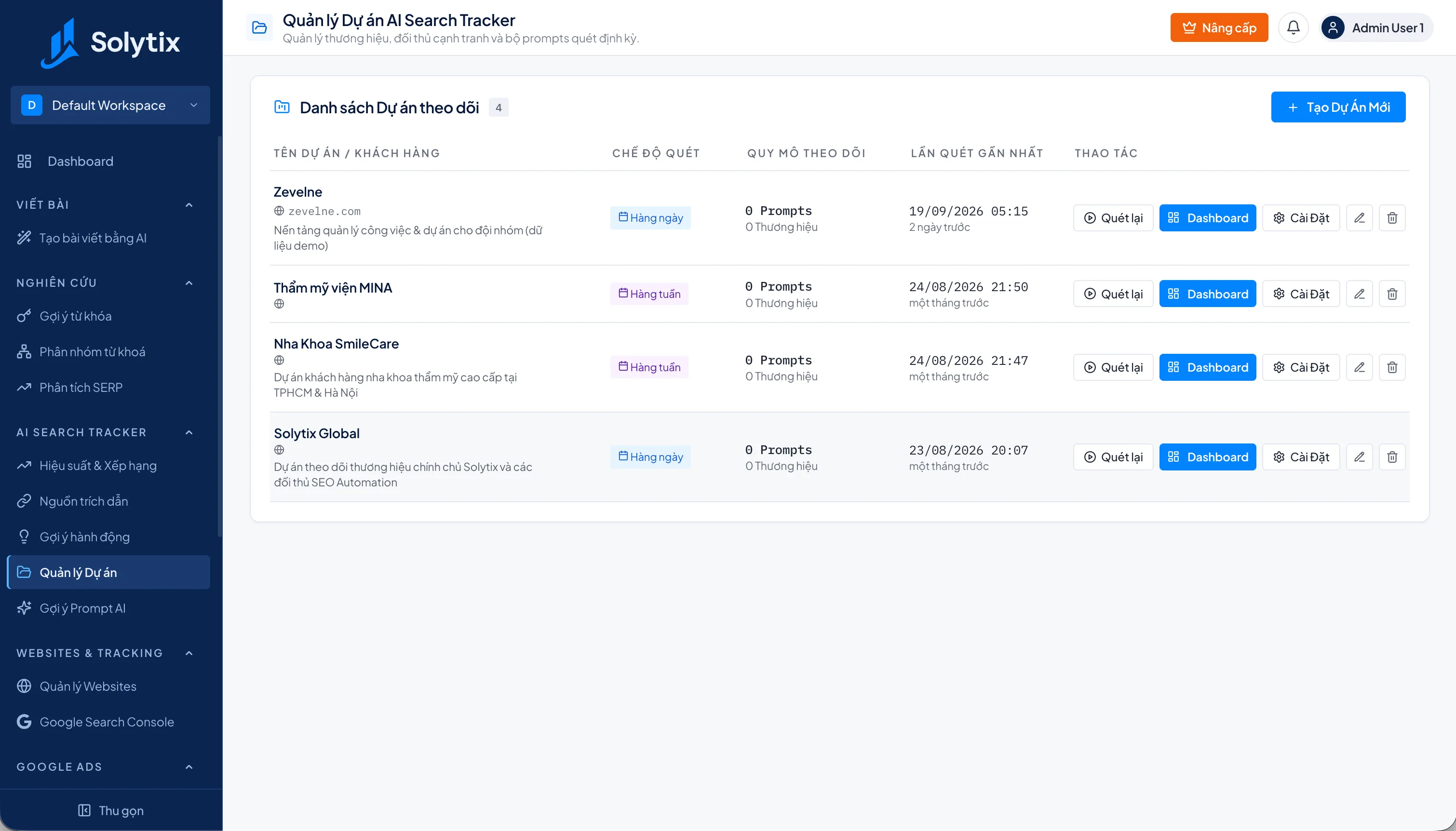
Task: Collapse sidebar with Thu gọn
Action: 111,810
